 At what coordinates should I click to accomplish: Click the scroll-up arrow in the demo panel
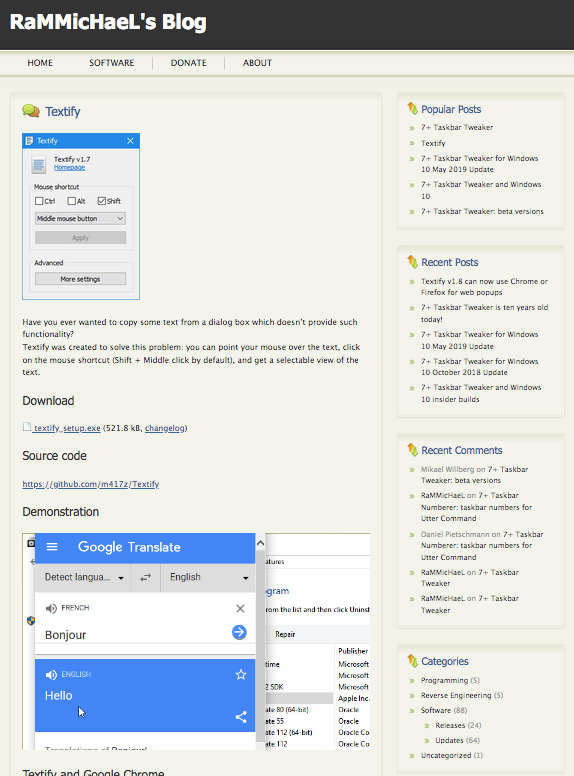[x=260, y=543]
